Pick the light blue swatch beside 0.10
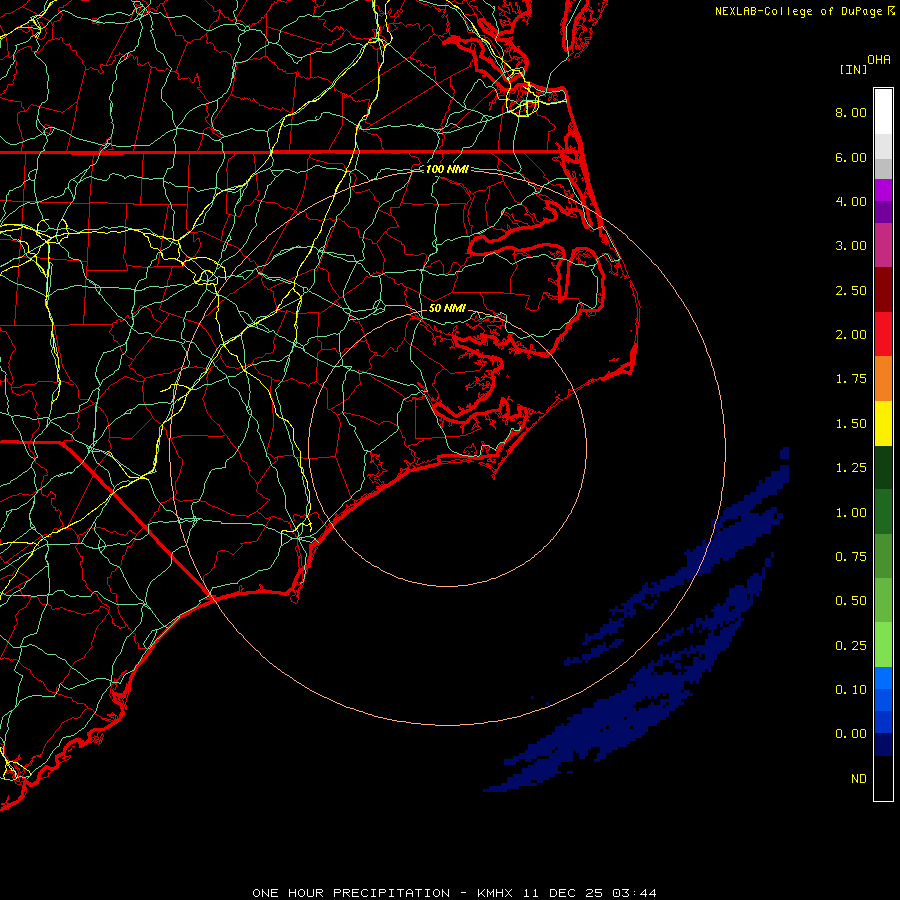The image size is (900, 900). pyautogui.click(x=883, y=678)
